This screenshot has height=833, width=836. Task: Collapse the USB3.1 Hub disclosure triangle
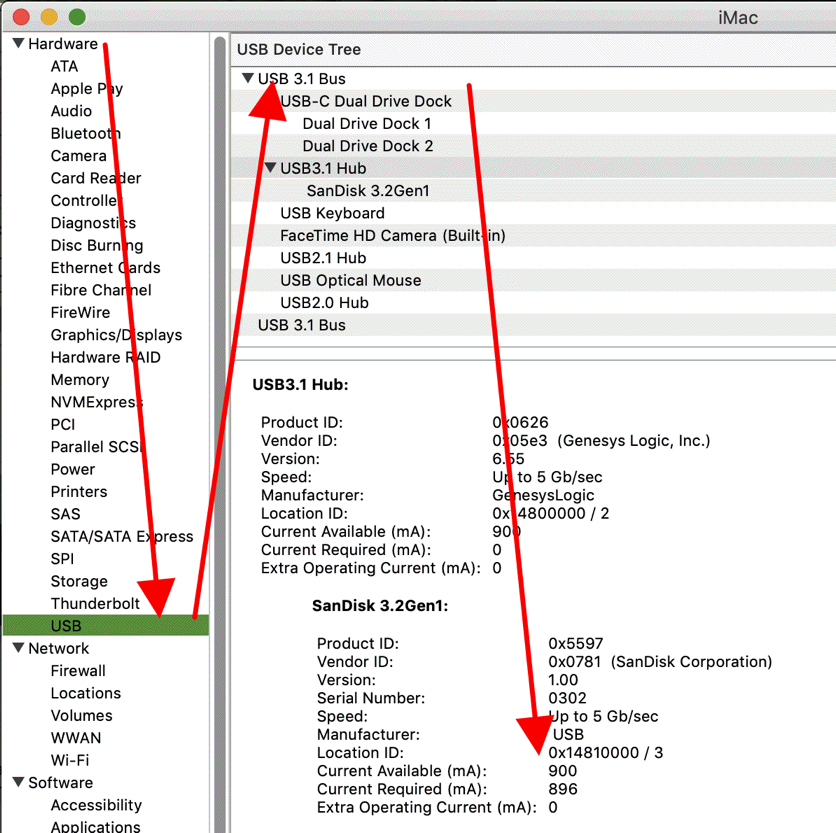270,168
